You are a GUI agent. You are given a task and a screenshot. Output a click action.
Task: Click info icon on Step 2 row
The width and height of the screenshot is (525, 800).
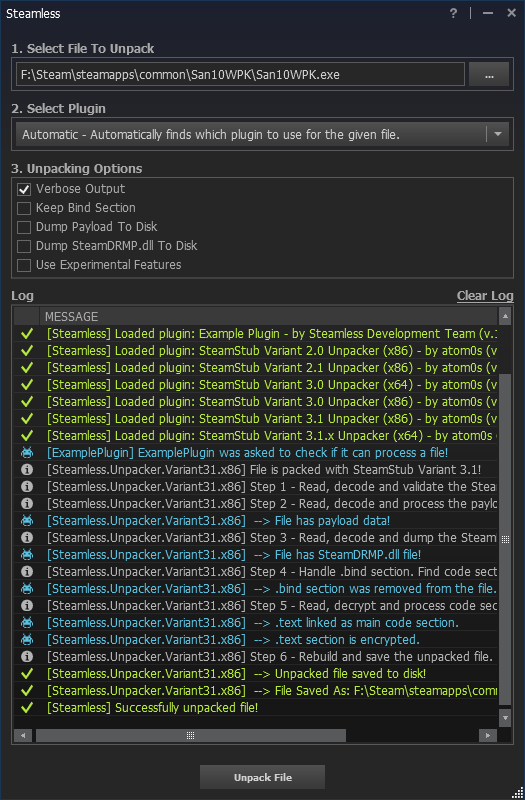click(x=27, y=504)
